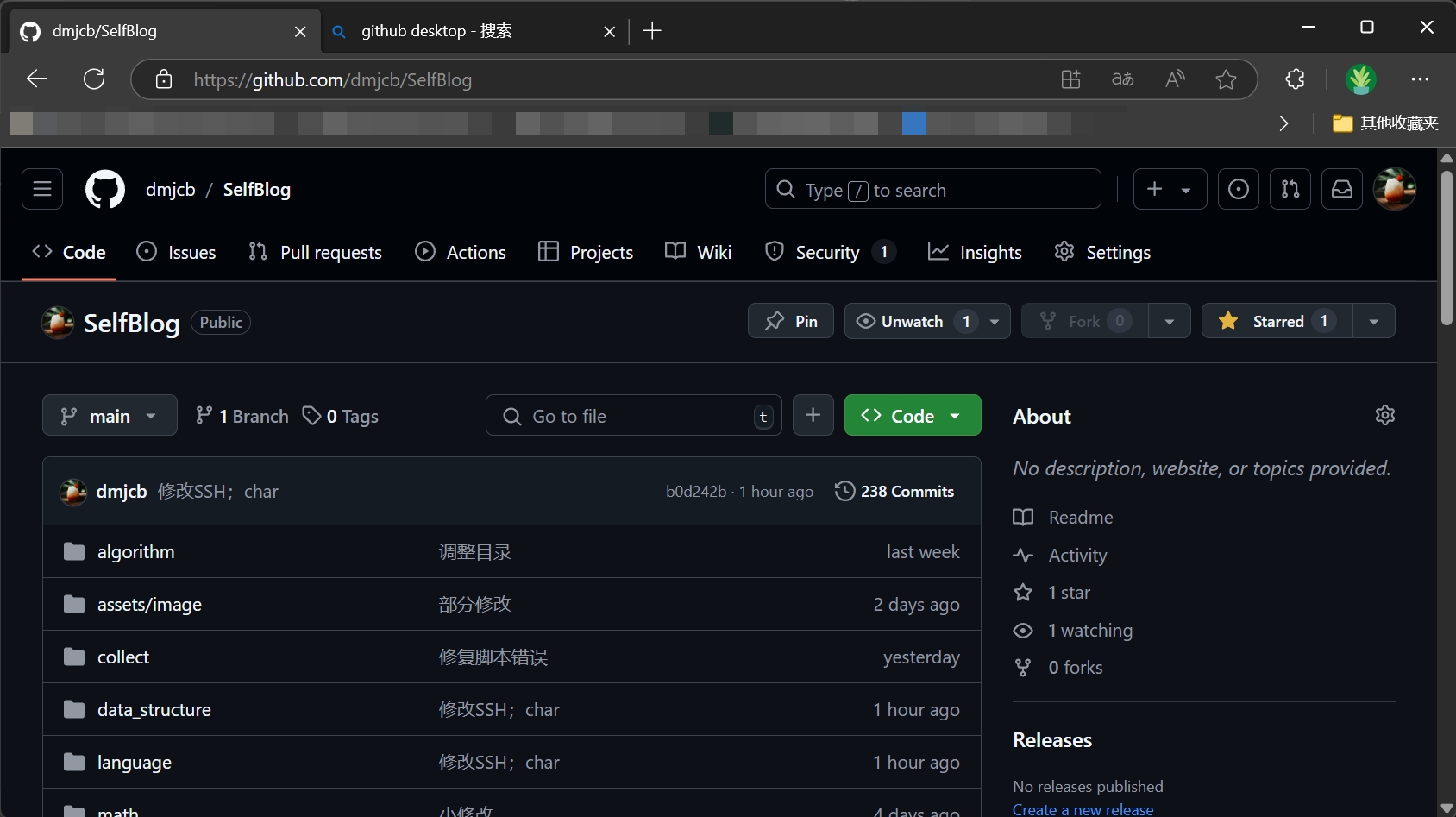Click the translate page icon
Viewport: 1456px width, 817px height.
(1122, 79)
